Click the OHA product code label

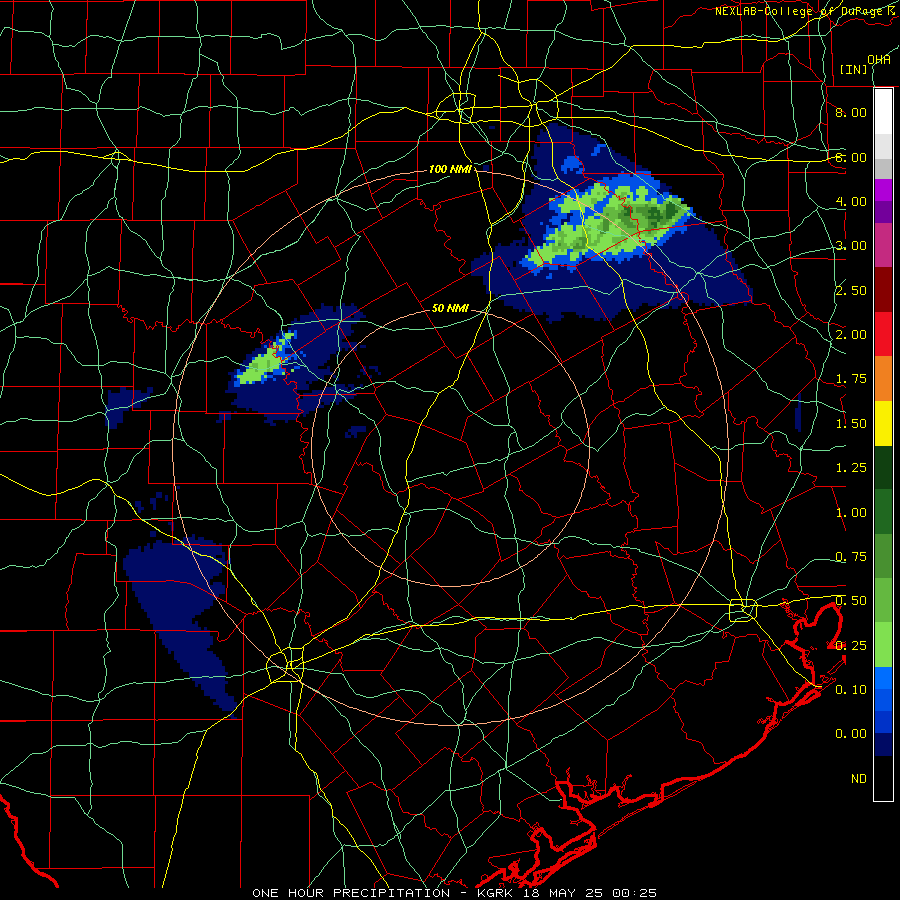pos(879,60)
